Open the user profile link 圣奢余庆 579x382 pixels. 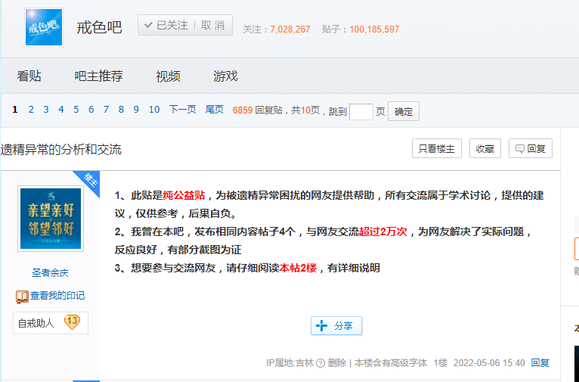(x=50, y=273)
